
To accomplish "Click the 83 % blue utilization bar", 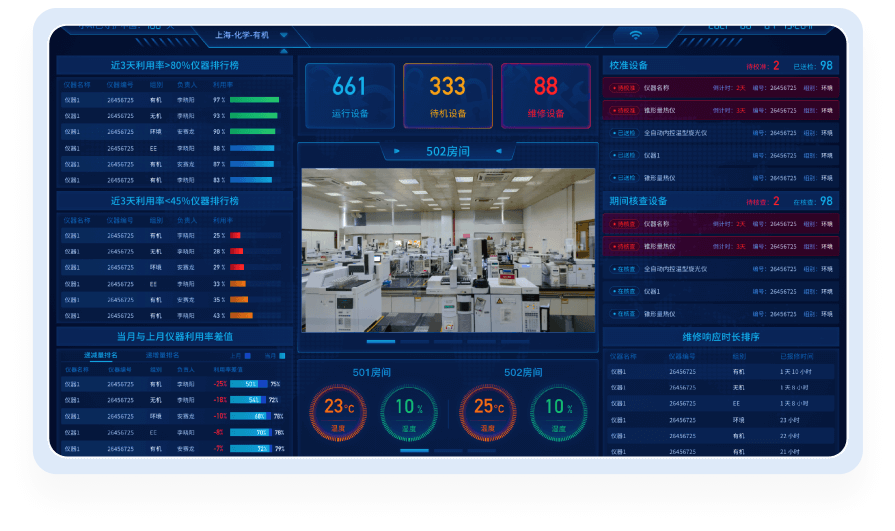I will click(x=251, y=180).
